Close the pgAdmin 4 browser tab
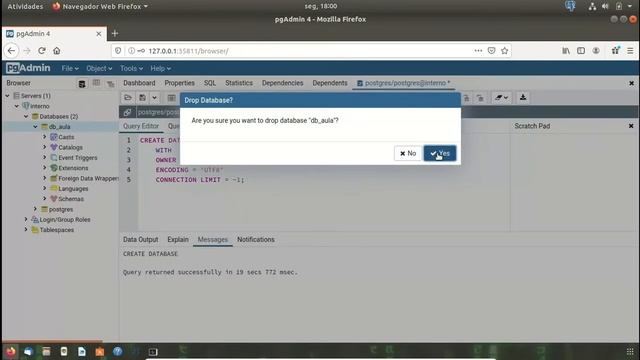This screenshot has height=360, width=640. 98,34
